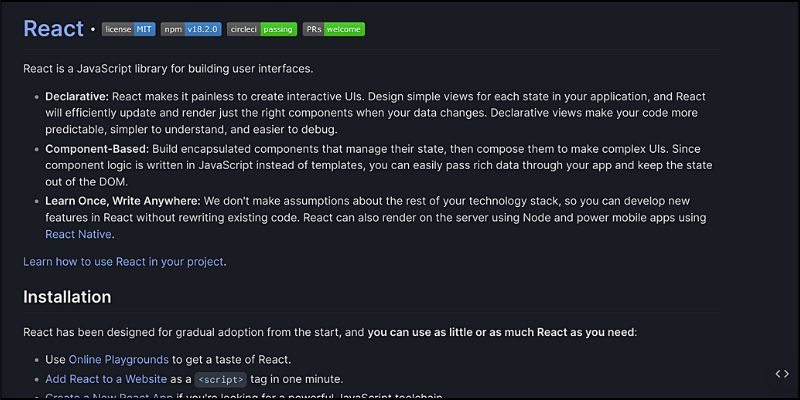This screenshot has width=800, height=400.
Task: Click bold text 'you can use as little or as much React'
Action: (500, 332)
